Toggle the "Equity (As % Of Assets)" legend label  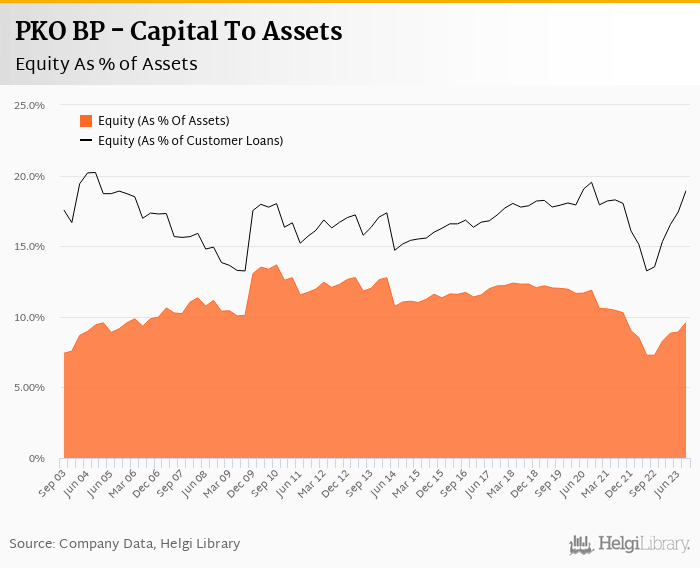[x=163, y=121]
